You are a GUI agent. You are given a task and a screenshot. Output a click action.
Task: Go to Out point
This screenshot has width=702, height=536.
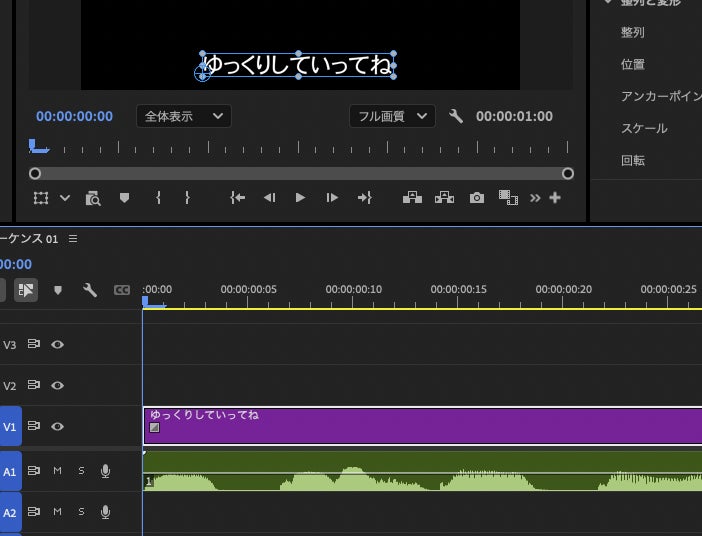pyautogui.click(x=364, y=197)
